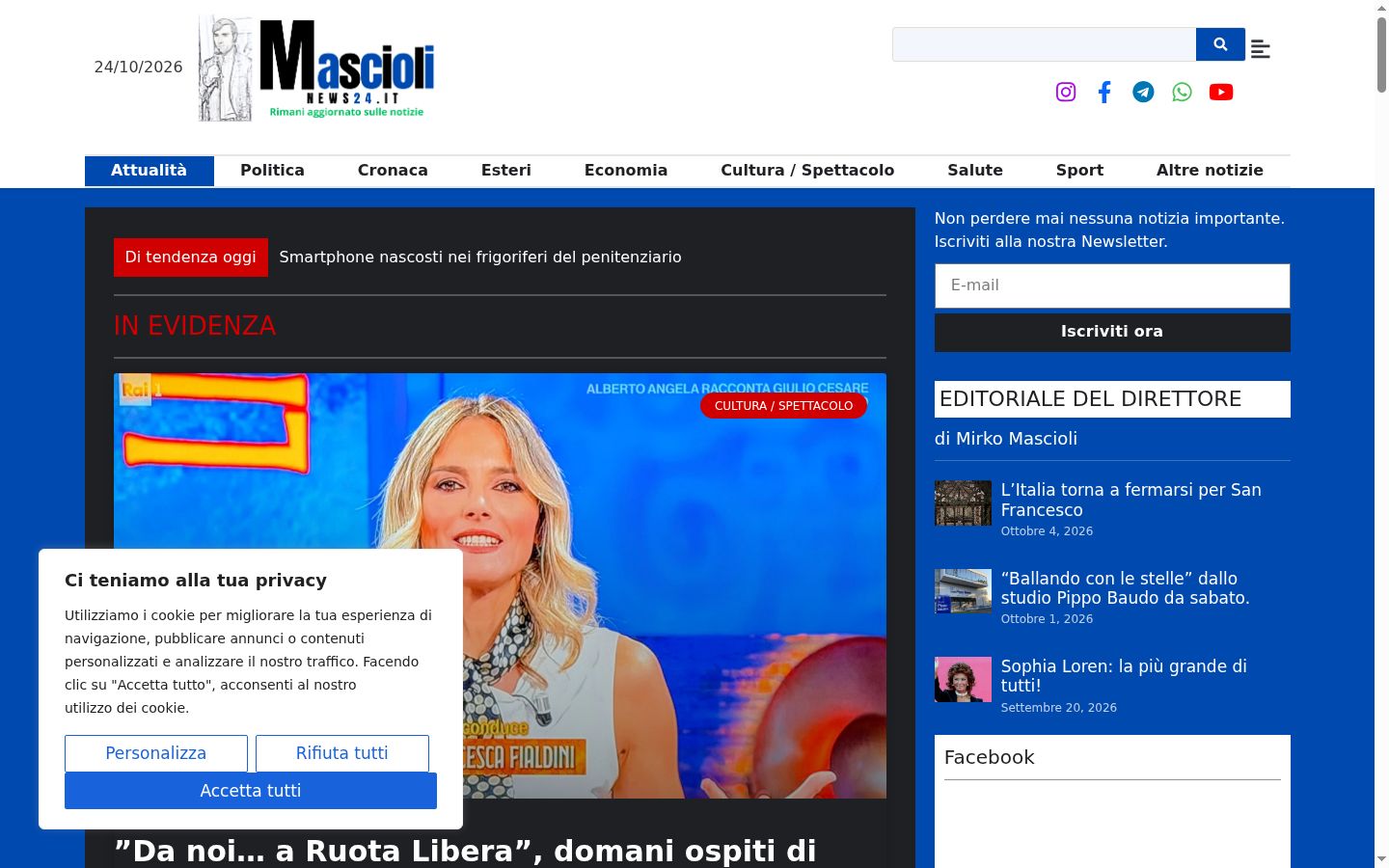Click the San Francesco article thumbnail
The height and width of the screenshot is (868, 1389).
(x=963, y=503)
